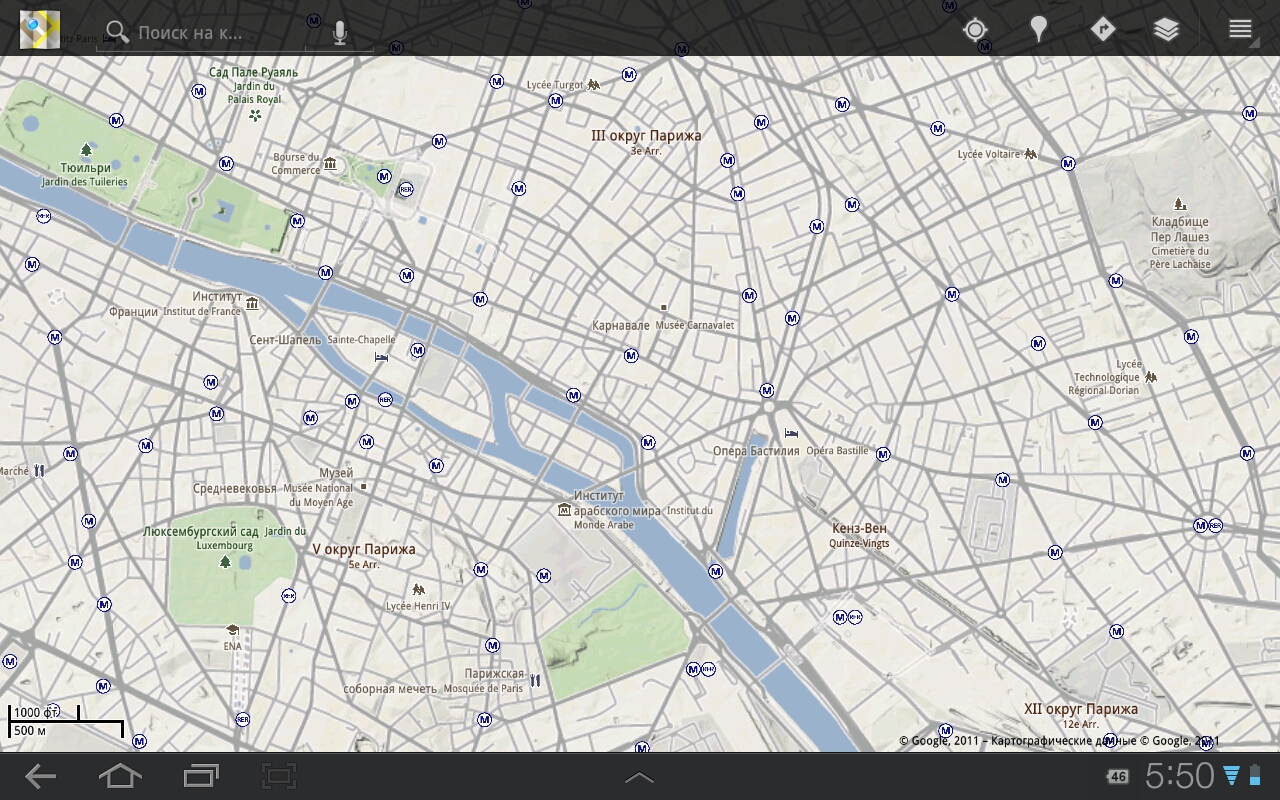The width and height of the screenshot is (1280, 800).
Task: Show recent apps
Action: click(x=201, y=776)
